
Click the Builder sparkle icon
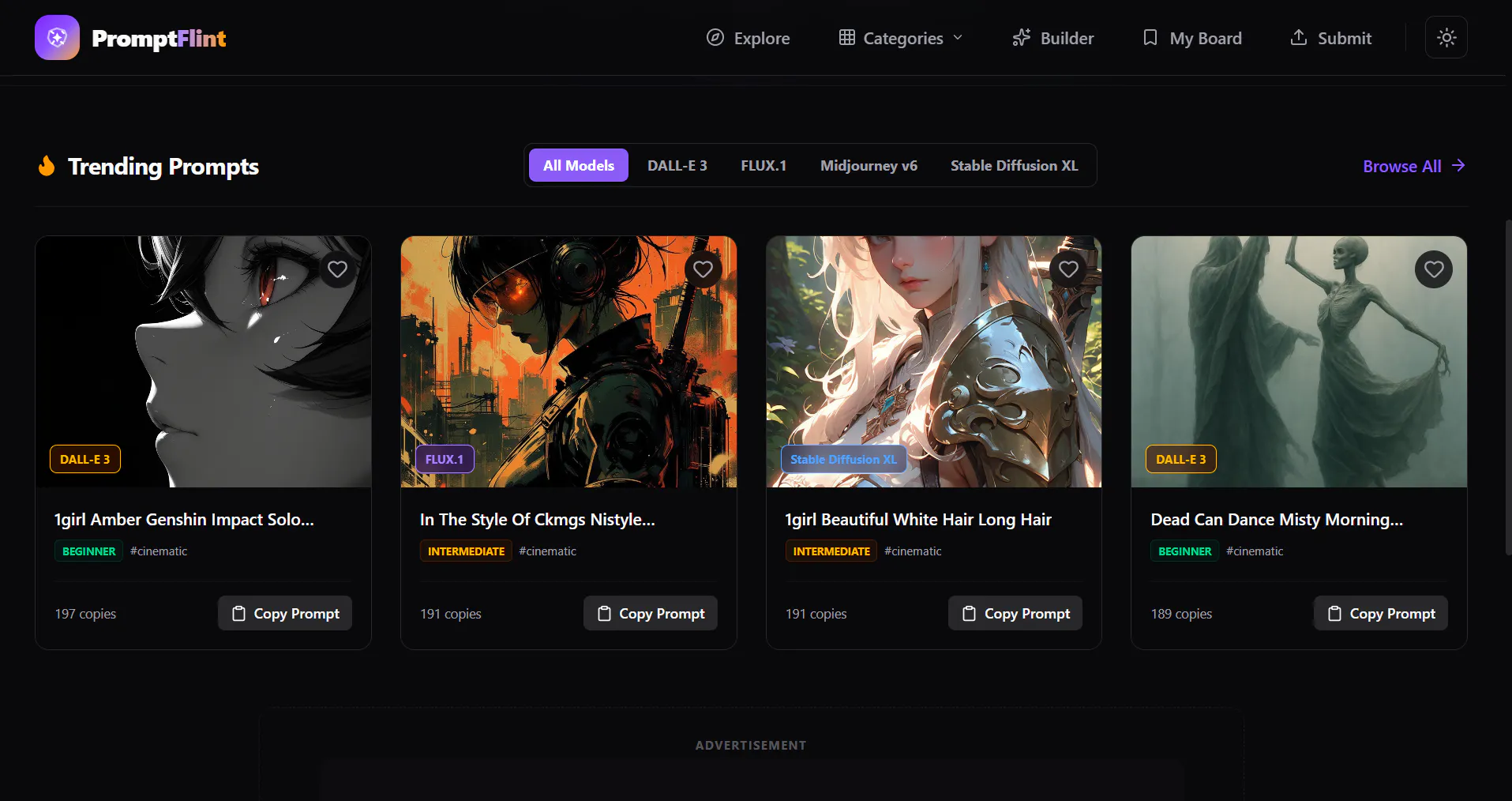pos(1022,37)
